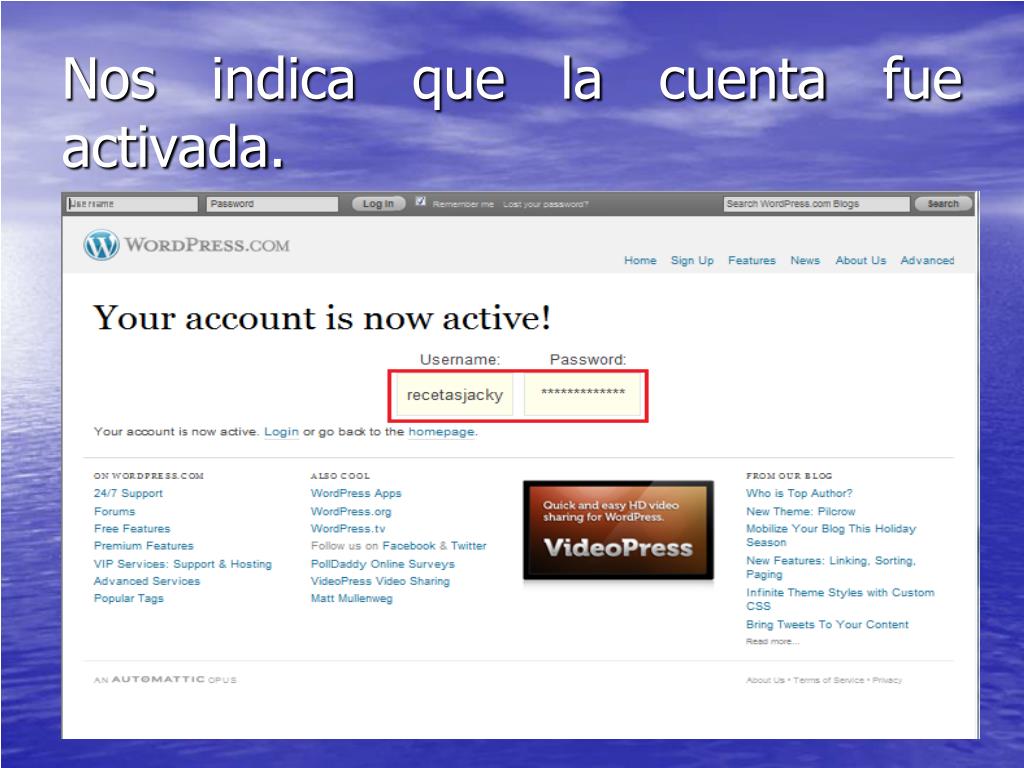Click the VideoPress banner image

point(618,530)
